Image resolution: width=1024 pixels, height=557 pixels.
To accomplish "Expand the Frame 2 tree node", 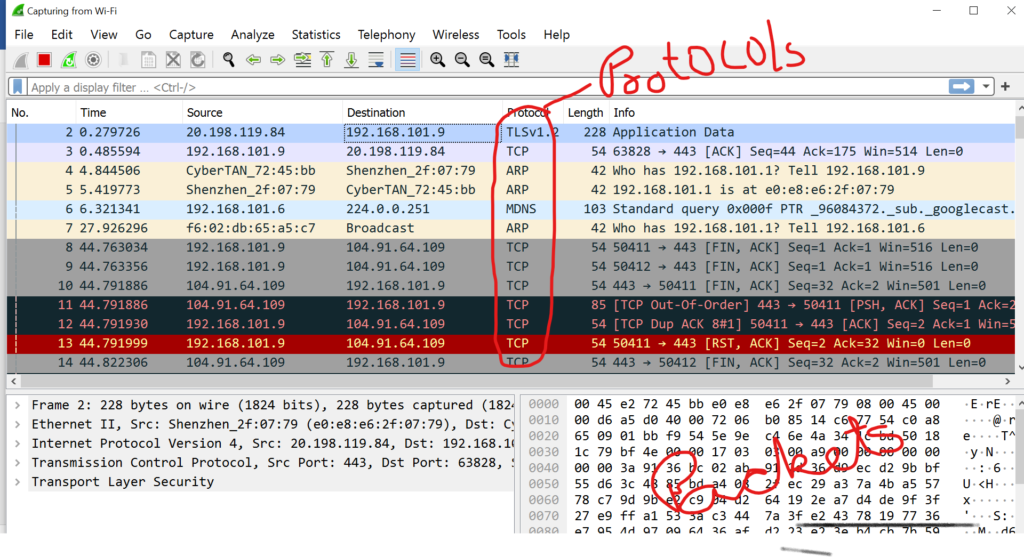I will pos(18,406).
